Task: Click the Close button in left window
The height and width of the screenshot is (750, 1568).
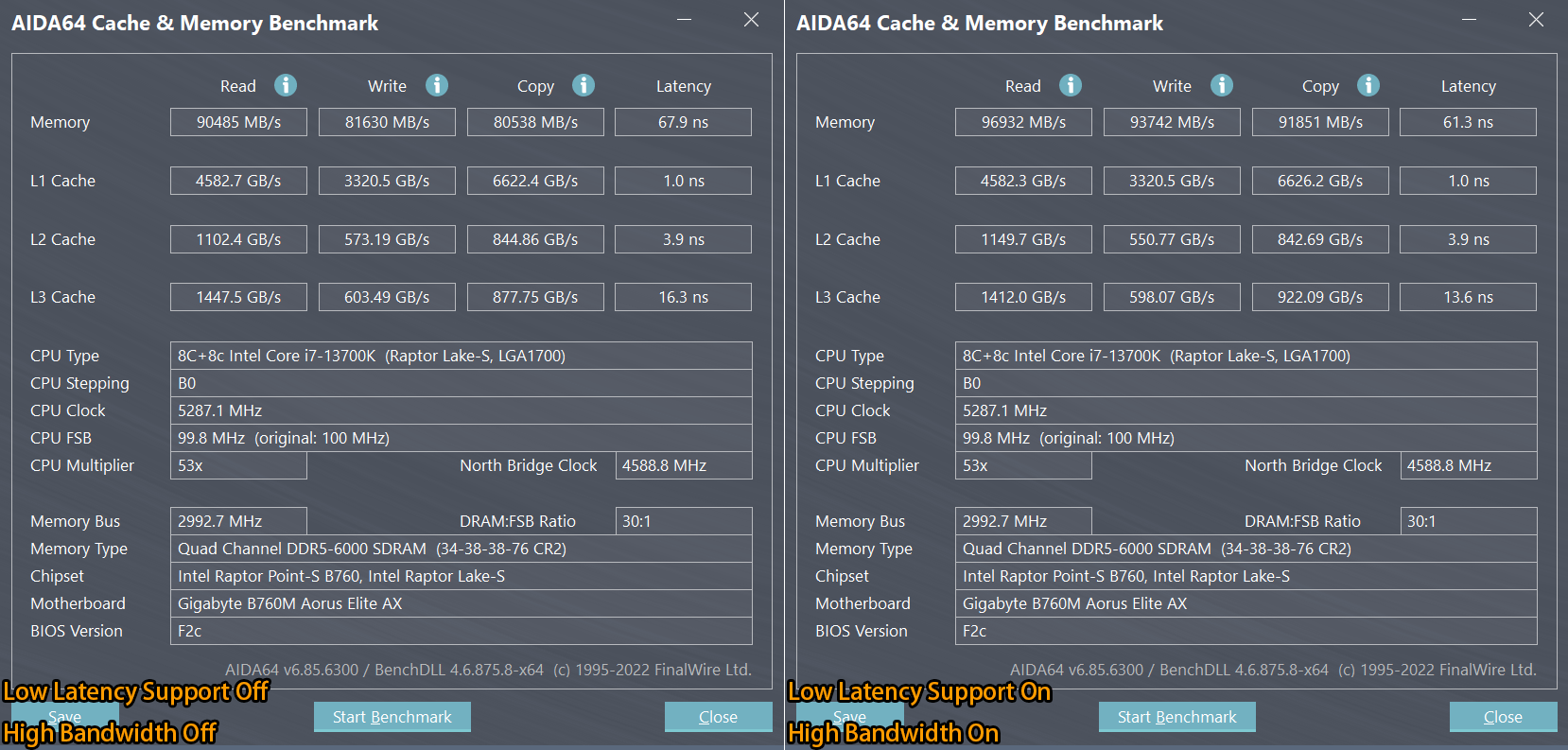Action: tap(719, 717)
